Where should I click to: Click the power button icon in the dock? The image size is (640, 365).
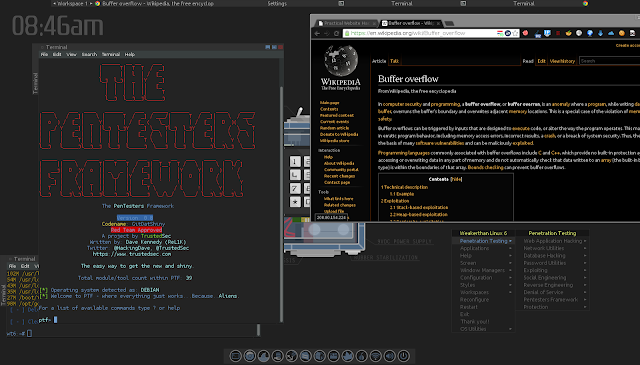404,356
